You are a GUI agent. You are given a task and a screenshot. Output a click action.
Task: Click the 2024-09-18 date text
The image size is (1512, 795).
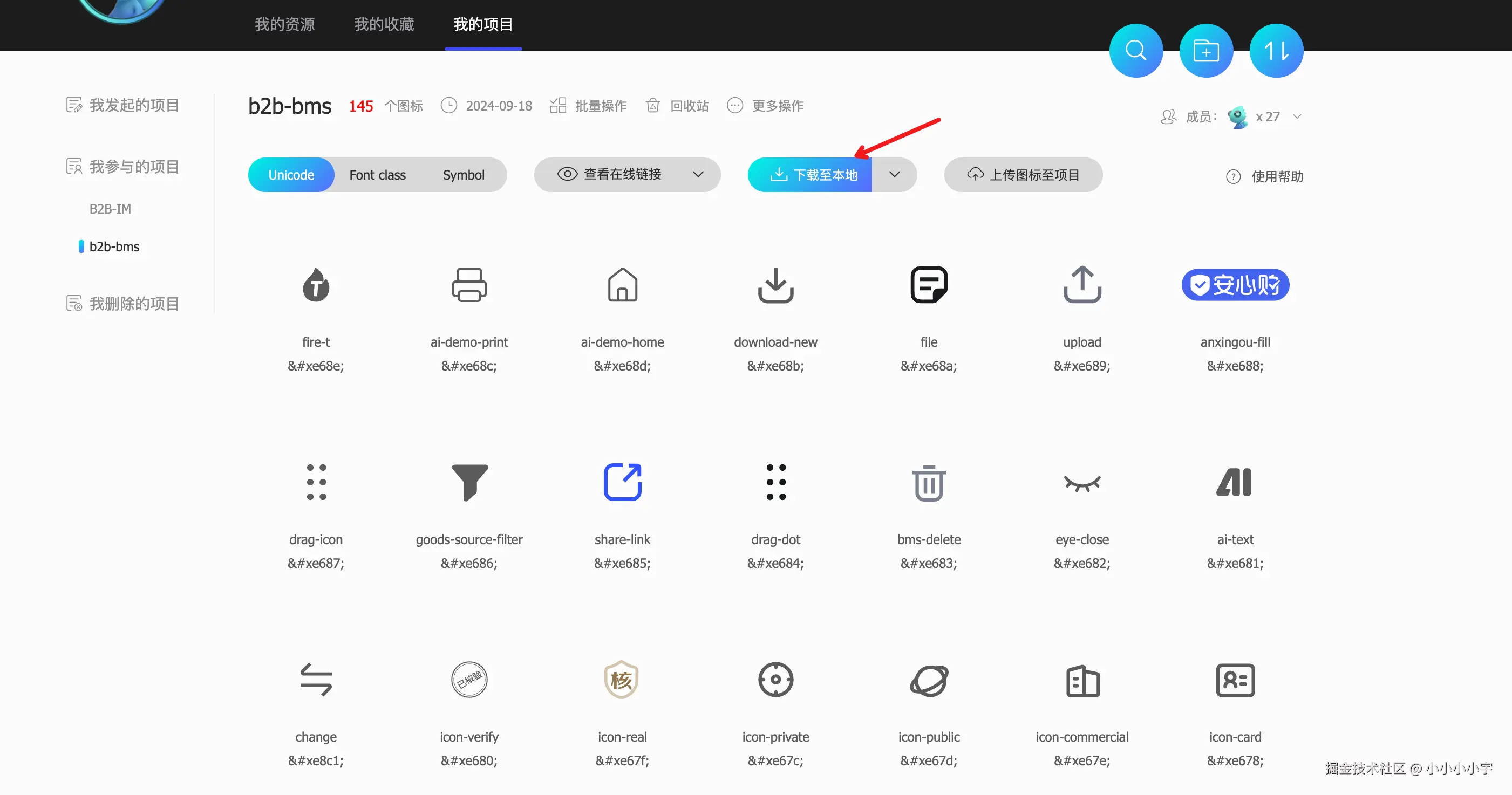(x=499, y=106)
